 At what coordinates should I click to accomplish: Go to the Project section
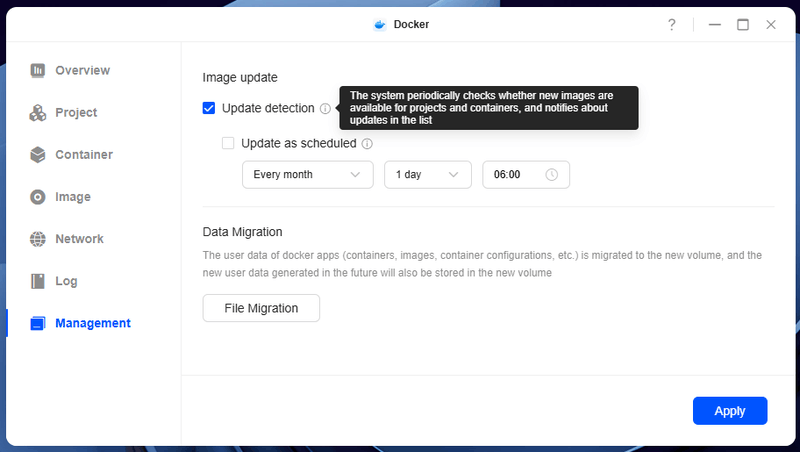pos(76,113)
